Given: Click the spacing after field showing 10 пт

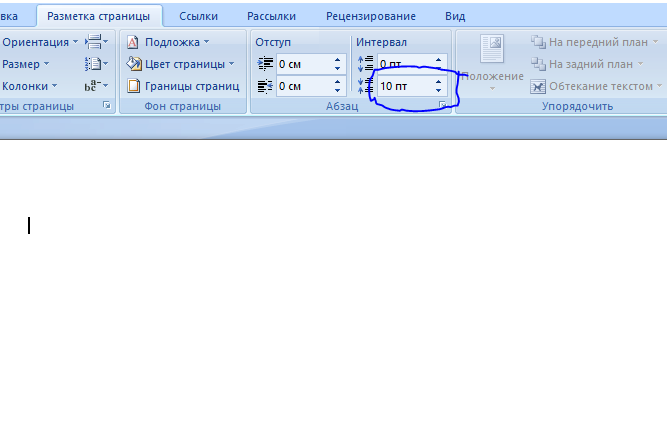Looking at the screenshot, I should pyautogui.click(x=404, y=87).
